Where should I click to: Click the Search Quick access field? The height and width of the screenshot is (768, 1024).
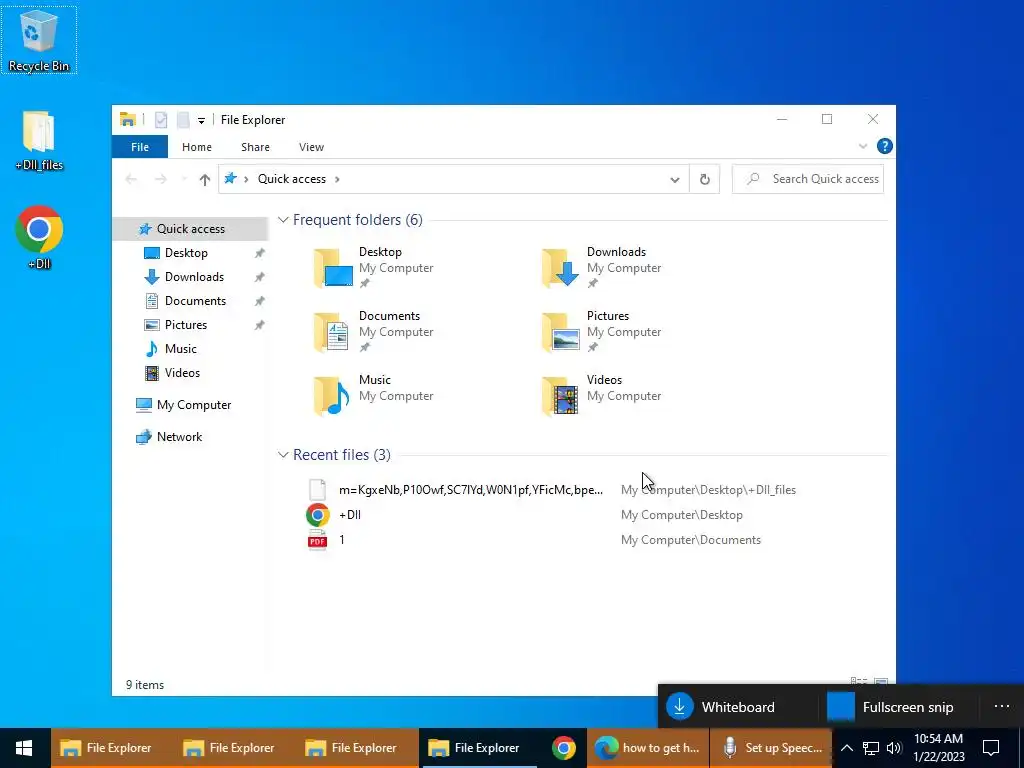[x=808, y=179]
